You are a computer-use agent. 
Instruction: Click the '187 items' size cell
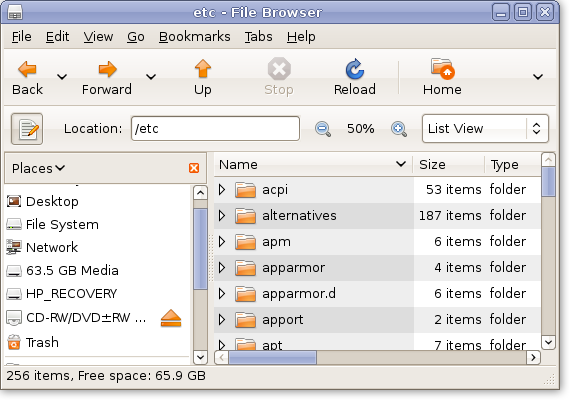tap(450, 216)
